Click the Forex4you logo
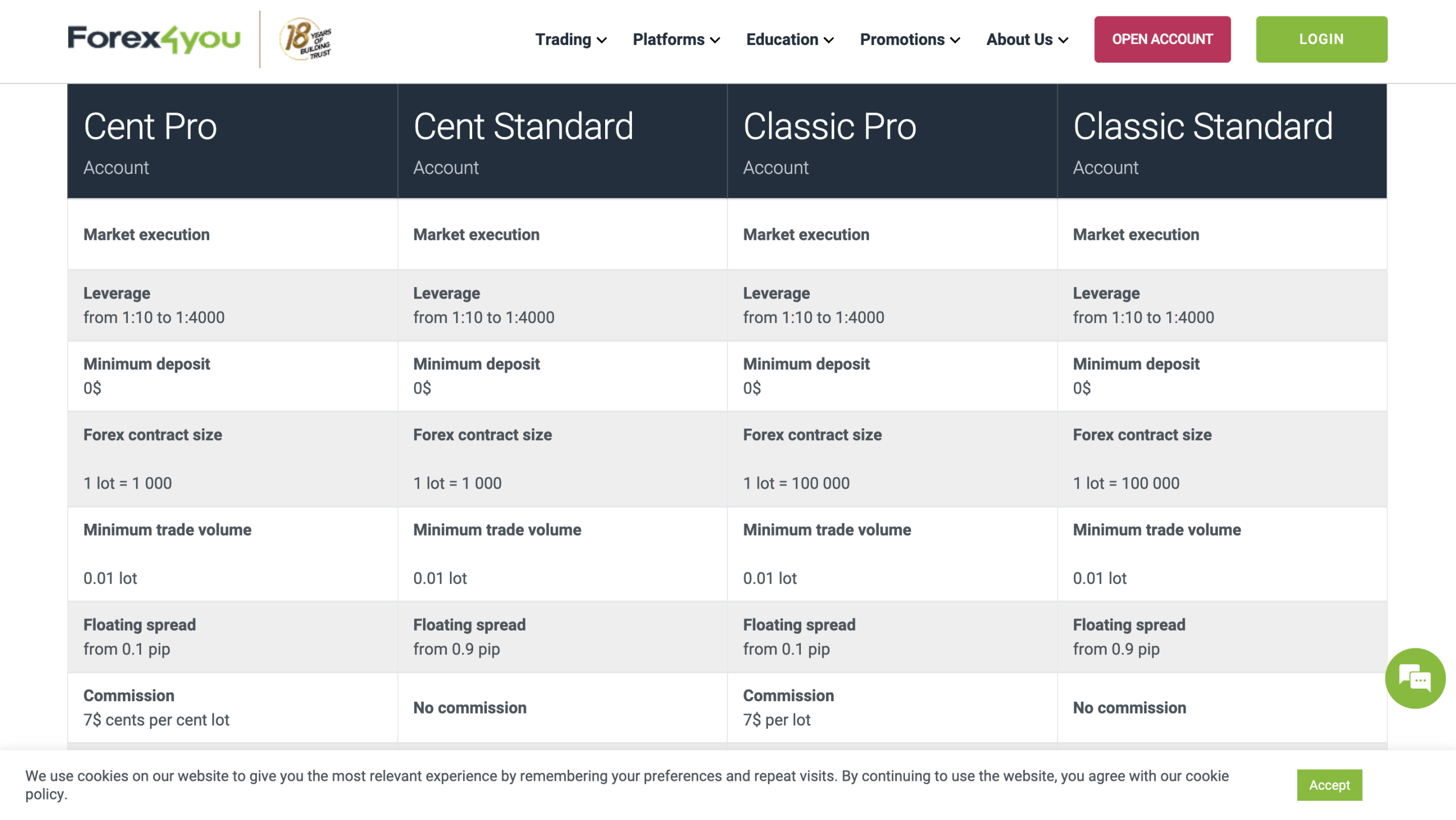Image resolution: width=1456 pixels, height=820 pixels. pyautogui.click(x=154, y=39)
